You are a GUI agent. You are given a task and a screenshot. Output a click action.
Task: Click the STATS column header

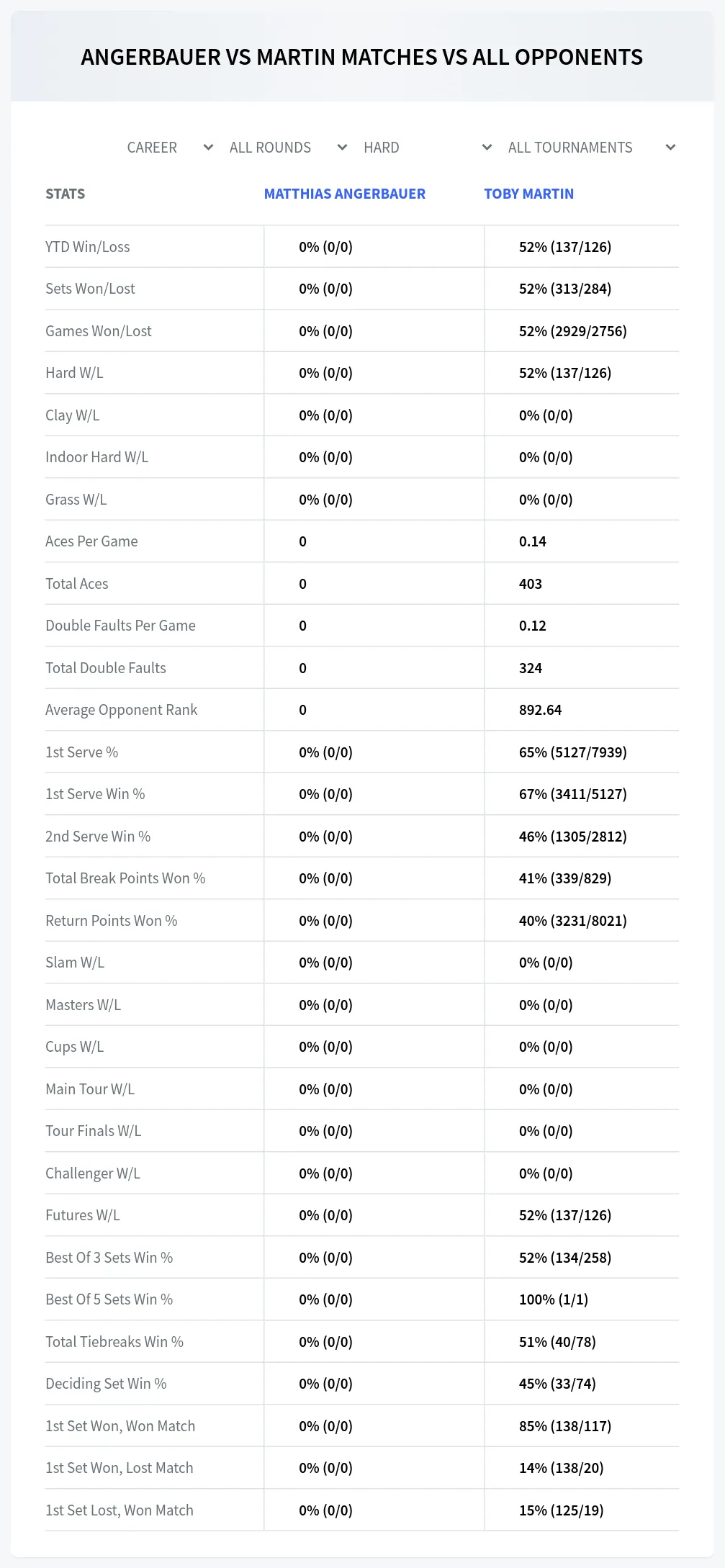pyautogui.click(x=66, y=194)
